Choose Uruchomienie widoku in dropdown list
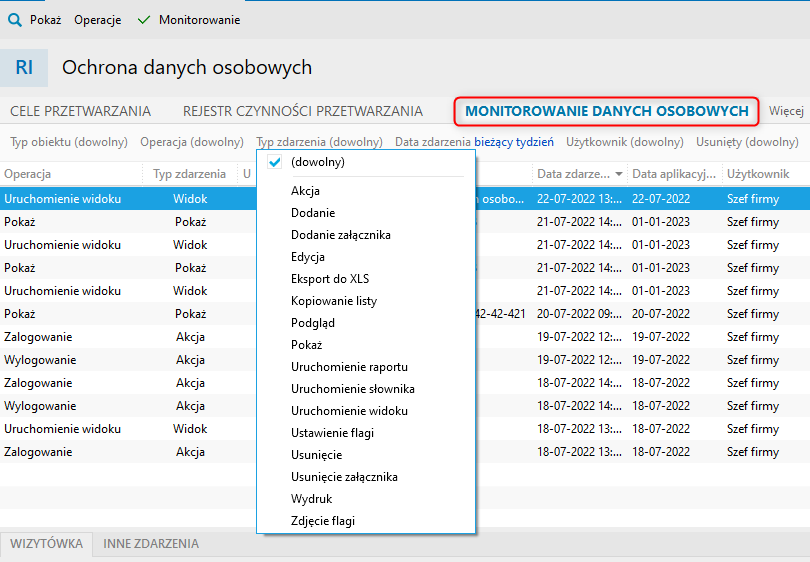Viewport: 810px width, 562px height. (366, 411)
